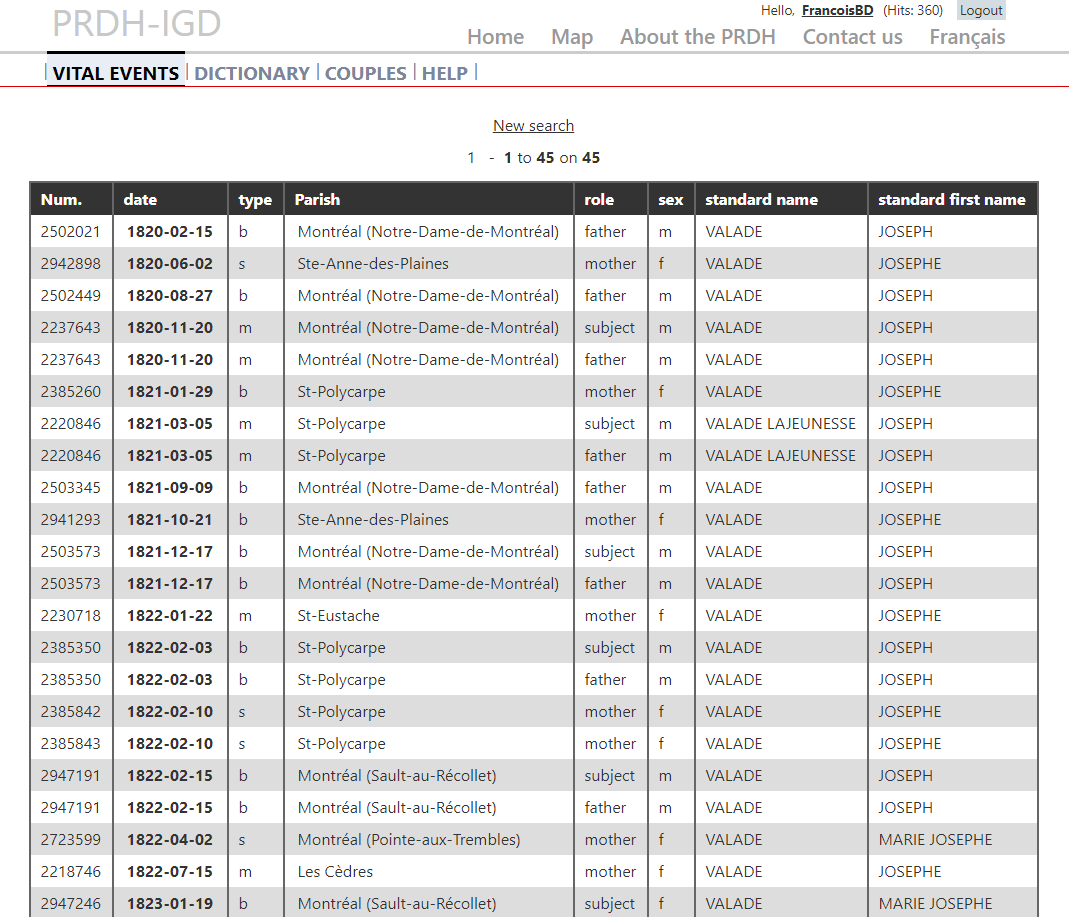Click JOSEPHE in the St-Eustache row
The image size is (1069, 917).
coord(909,616)
